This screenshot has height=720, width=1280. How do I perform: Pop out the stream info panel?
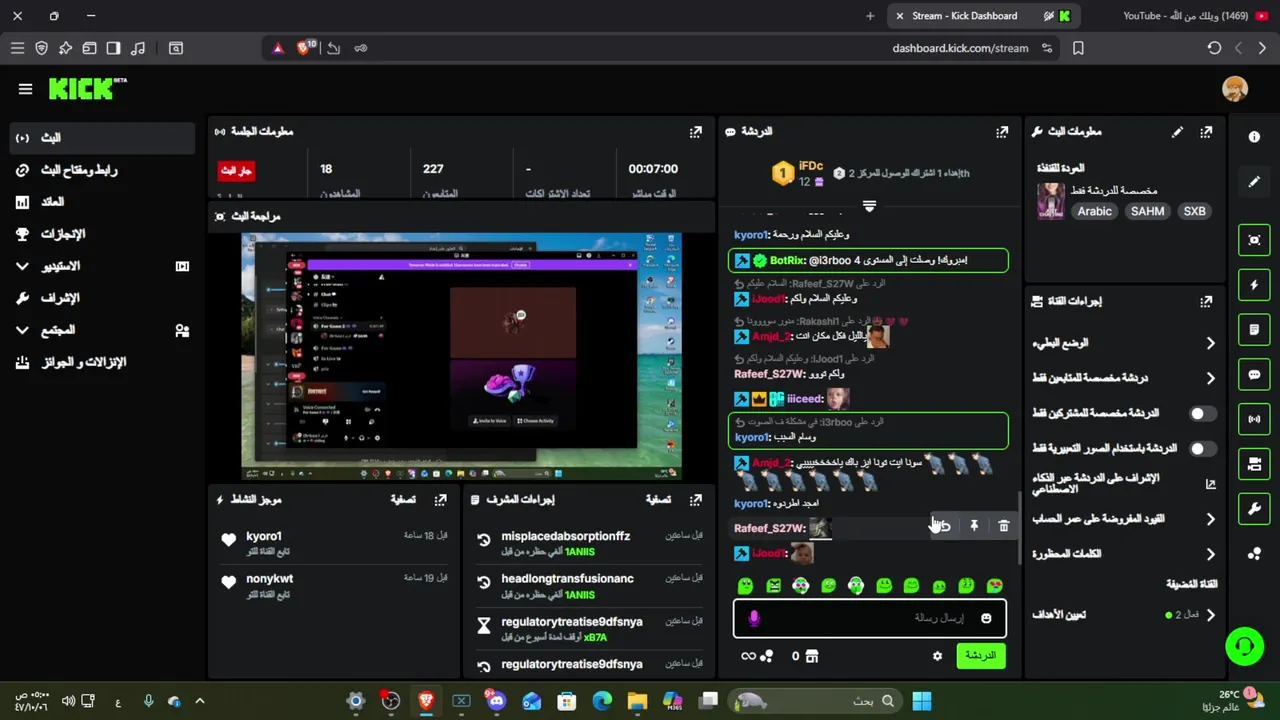tap(1207, 131)
